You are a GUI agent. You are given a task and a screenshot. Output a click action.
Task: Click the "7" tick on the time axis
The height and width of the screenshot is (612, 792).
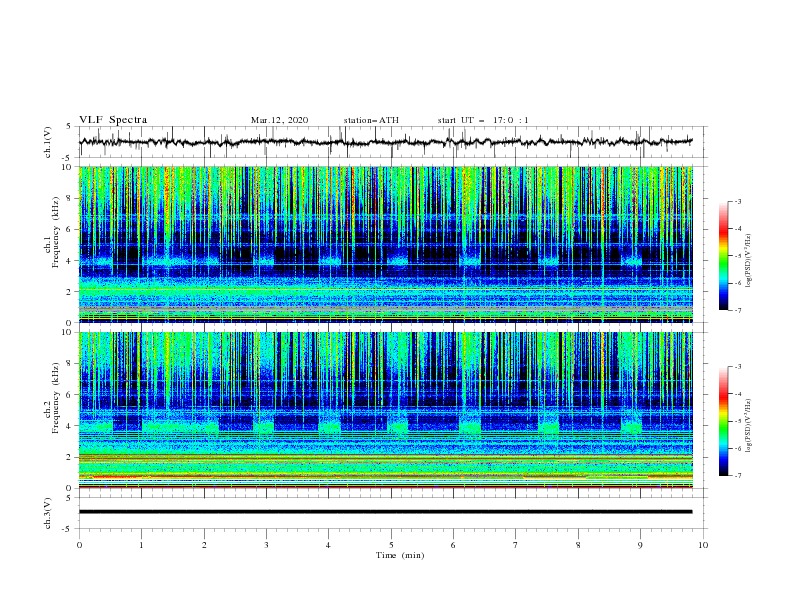(x=516, y=545)
